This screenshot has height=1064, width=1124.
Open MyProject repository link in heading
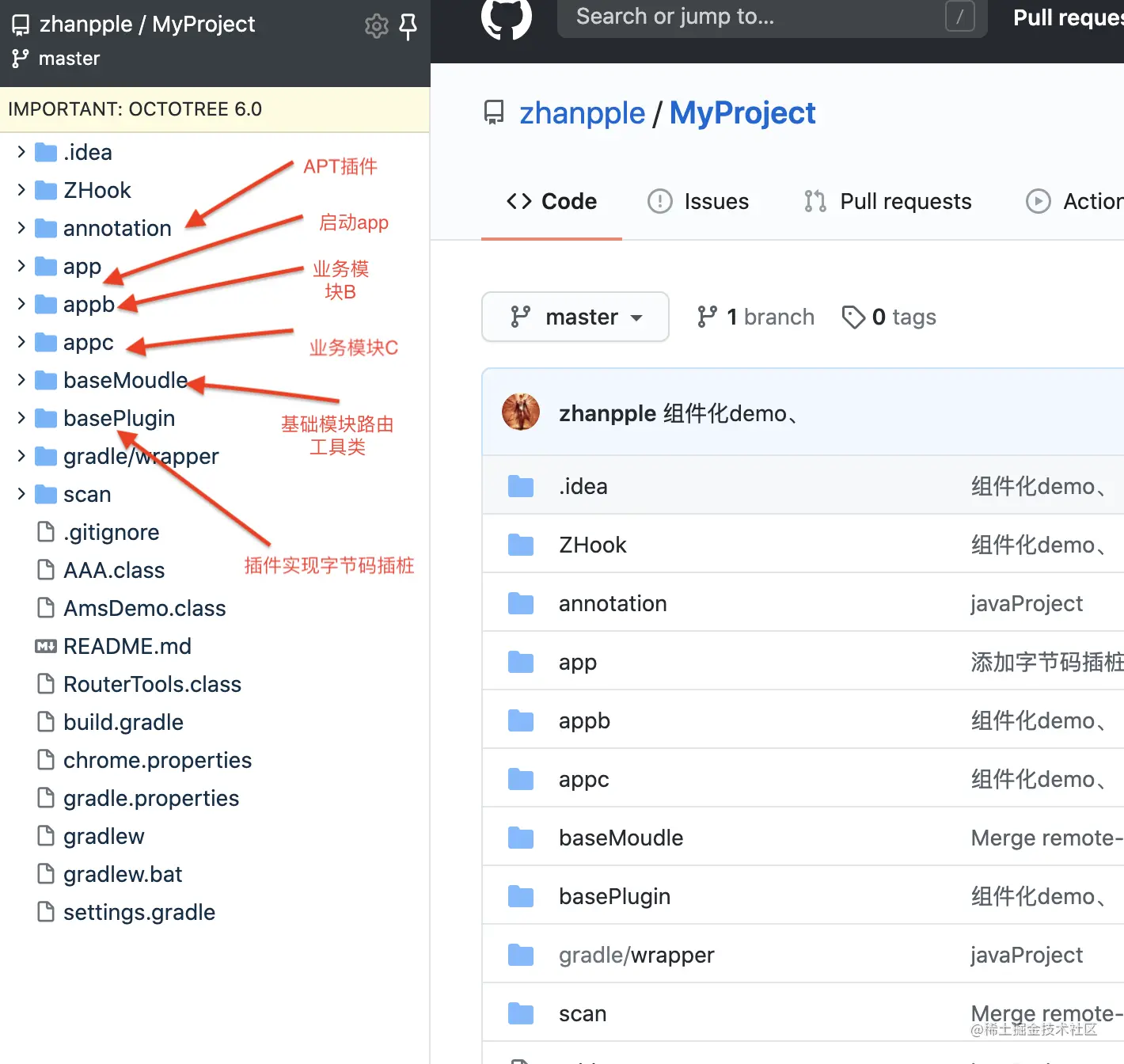pyautogui.click(x=742, y=113)
